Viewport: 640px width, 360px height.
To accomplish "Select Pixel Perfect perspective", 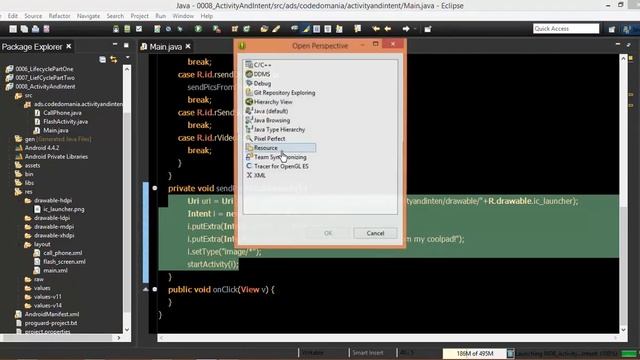I will (265, 138).
